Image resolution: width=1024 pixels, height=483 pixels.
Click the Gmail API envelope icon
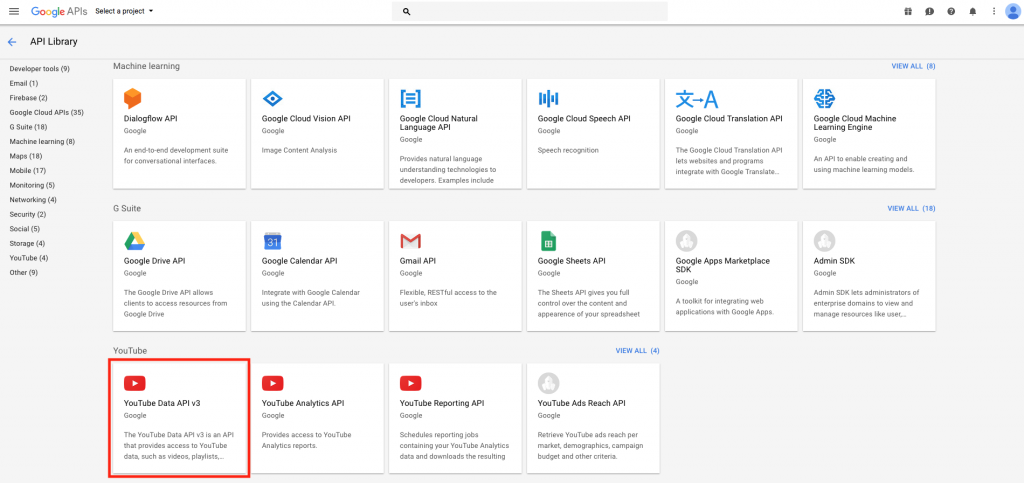point(410,240)
